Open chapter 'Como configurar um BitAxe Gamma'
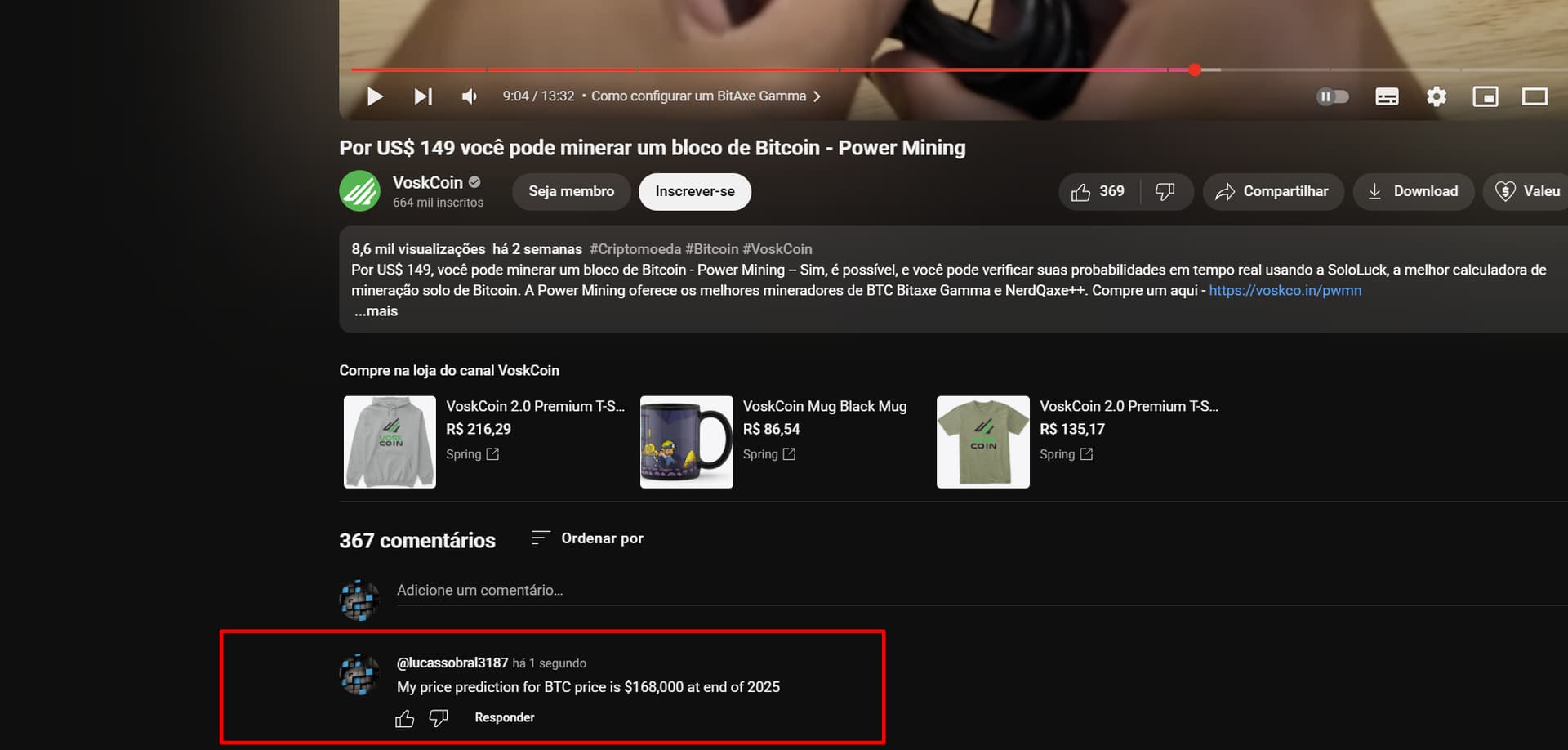Image resolution: width=1568 pixels, height=750 pixels. click(706, 96)
